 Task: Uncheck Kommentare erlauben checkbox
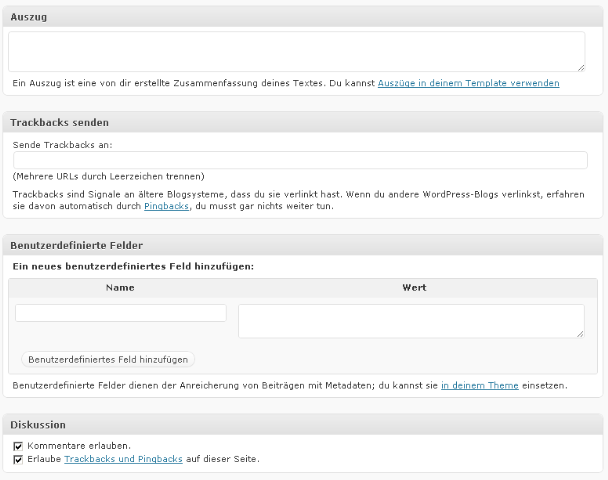click(x=18, y=446)
